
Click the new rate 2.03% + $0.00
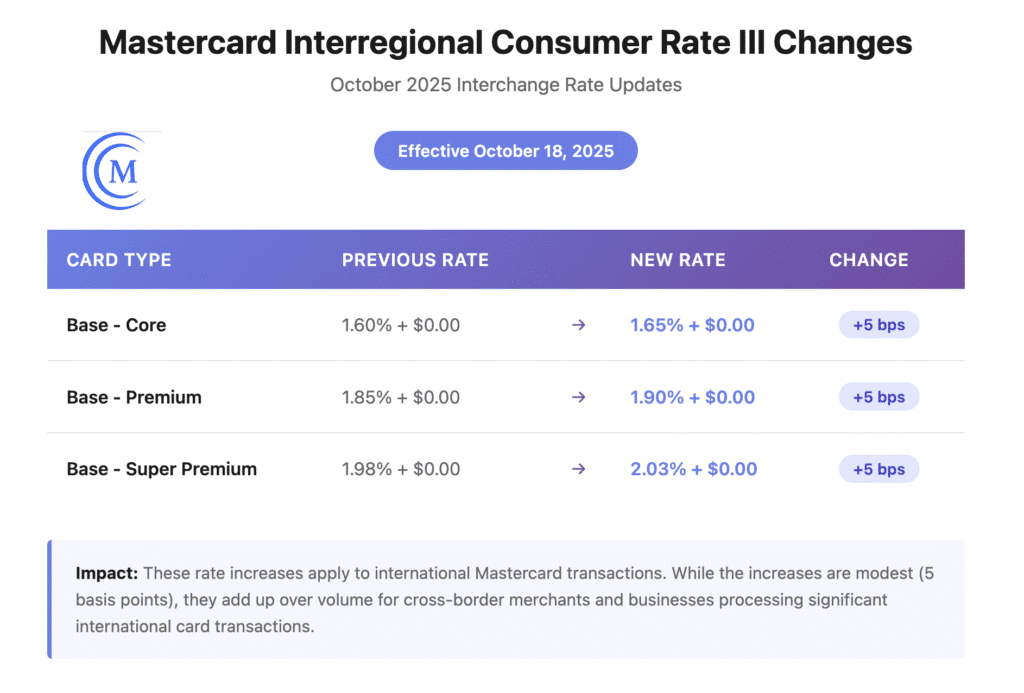click(x=692, y=469)
